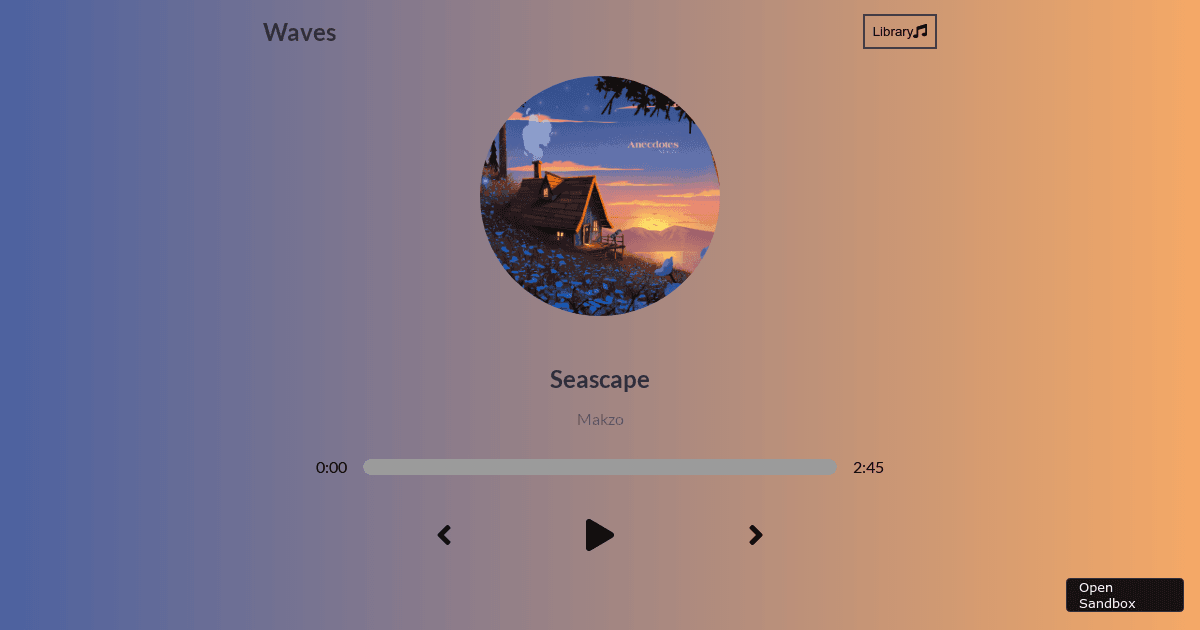Click the Anecdotes text on album cover
The height and width of the screenshot is (630, 1200).
pos(653,144)
